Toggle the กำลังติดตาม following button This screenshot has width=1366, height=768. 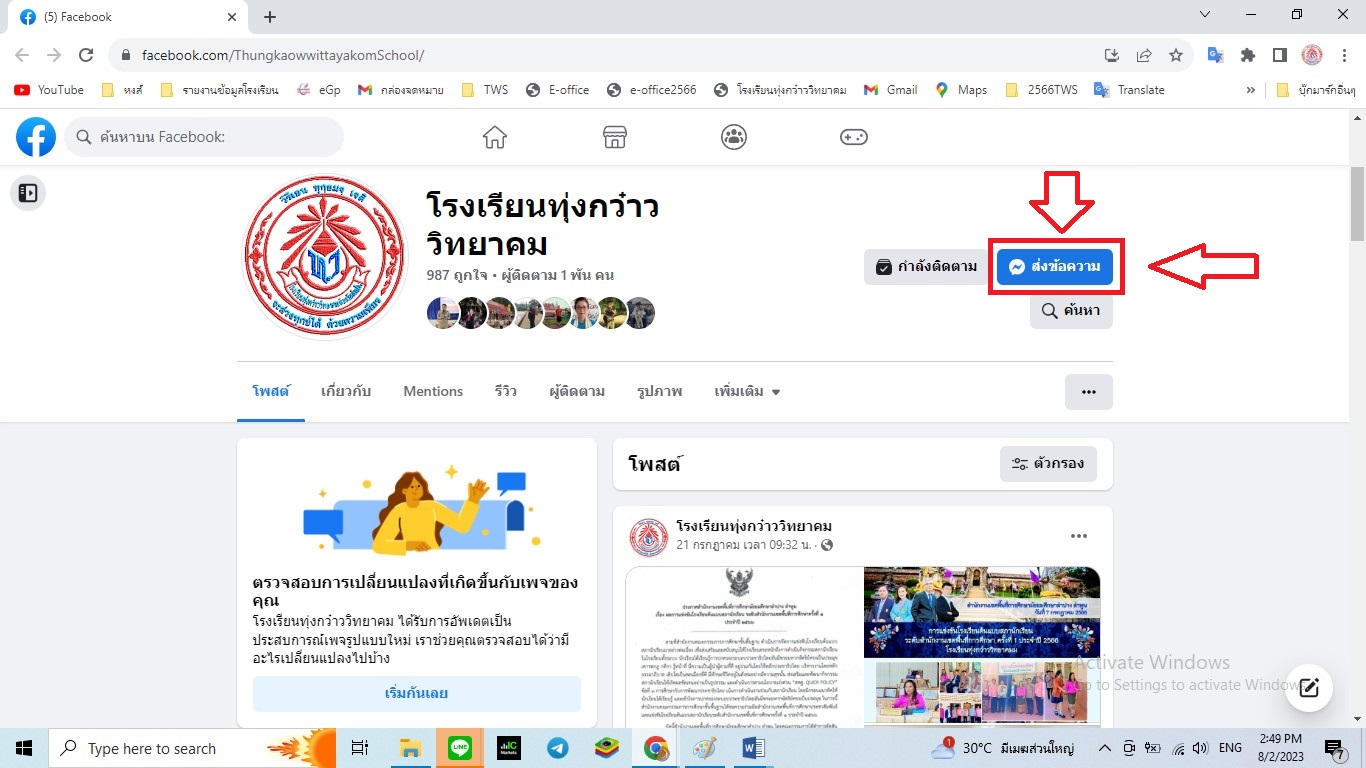pyautogui.click(x=926, y=267)
